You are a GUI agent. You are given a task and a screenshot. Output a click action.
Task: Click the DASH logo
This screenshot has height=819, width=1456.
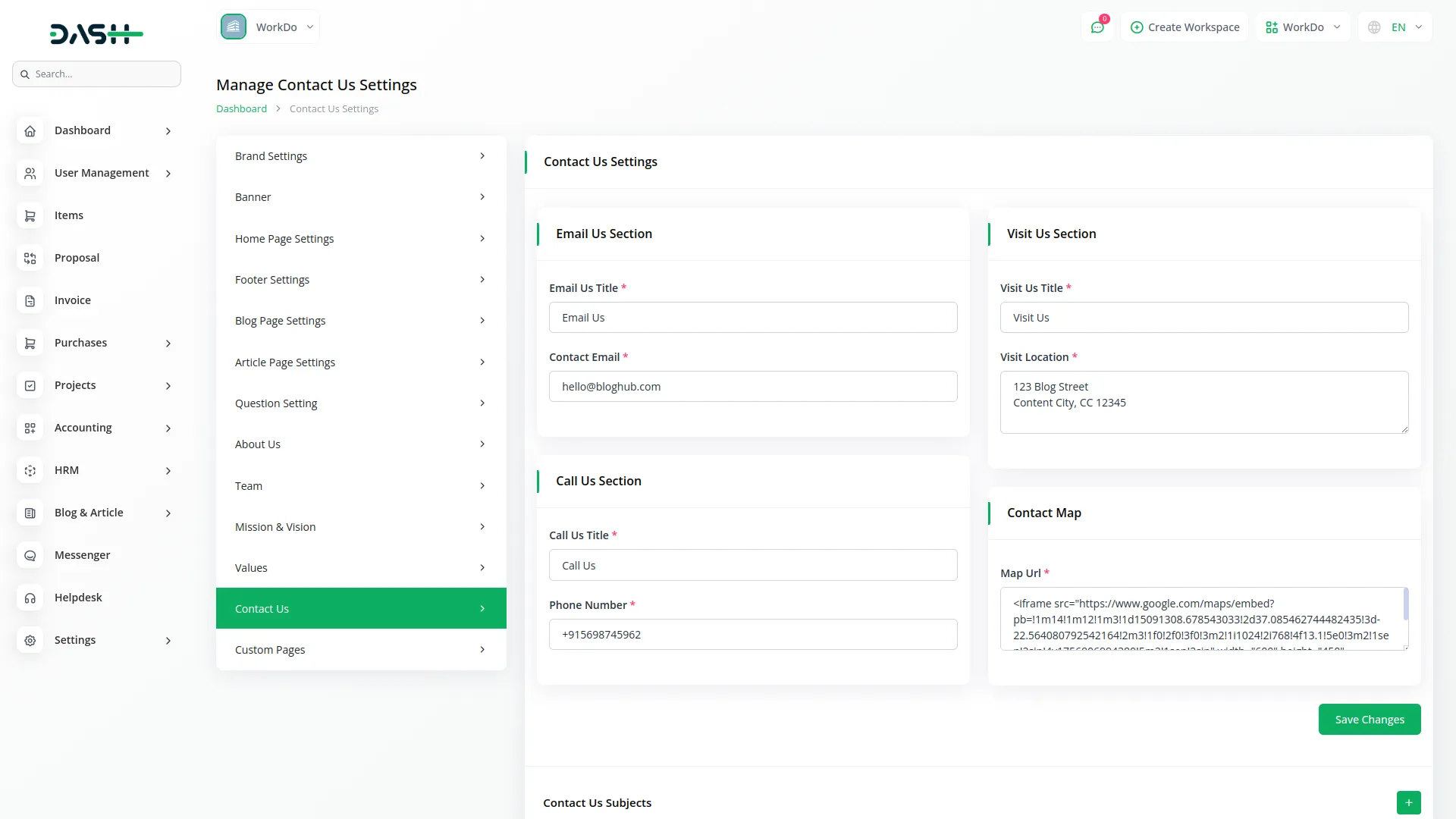[x=96, y=33]
